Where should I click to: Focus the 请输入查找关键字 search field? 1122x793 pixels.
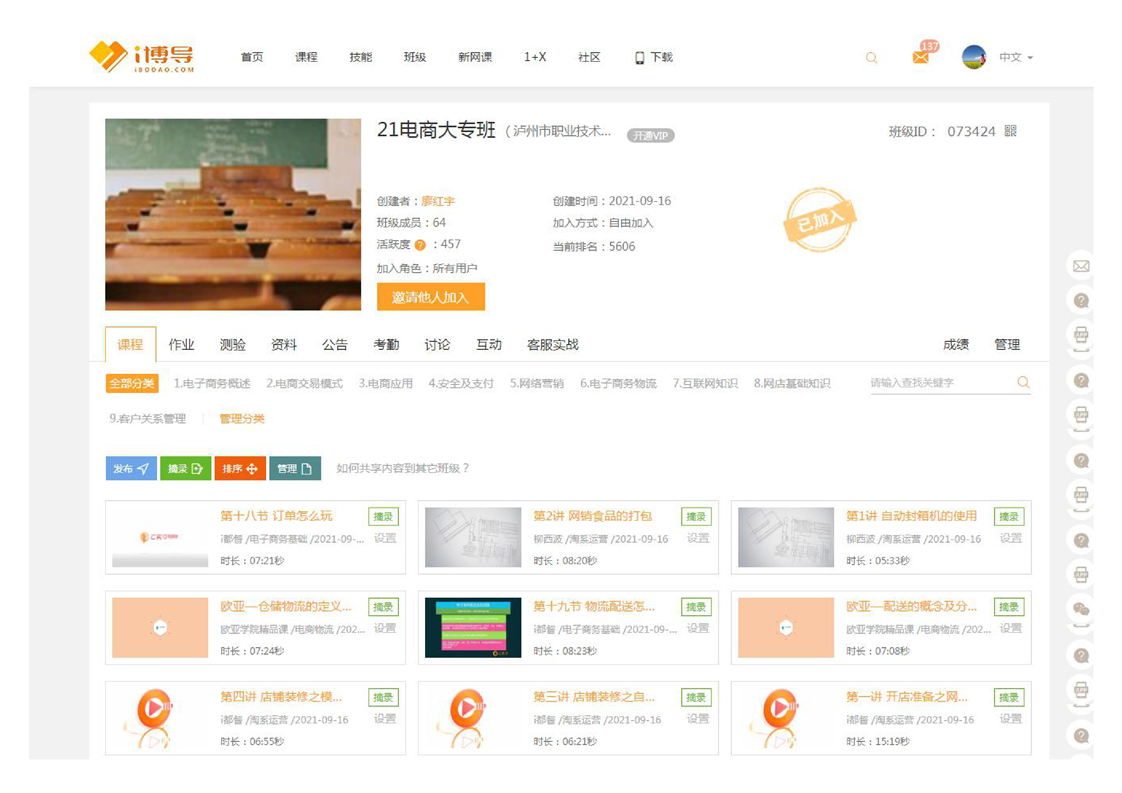(x=940, y=383)
